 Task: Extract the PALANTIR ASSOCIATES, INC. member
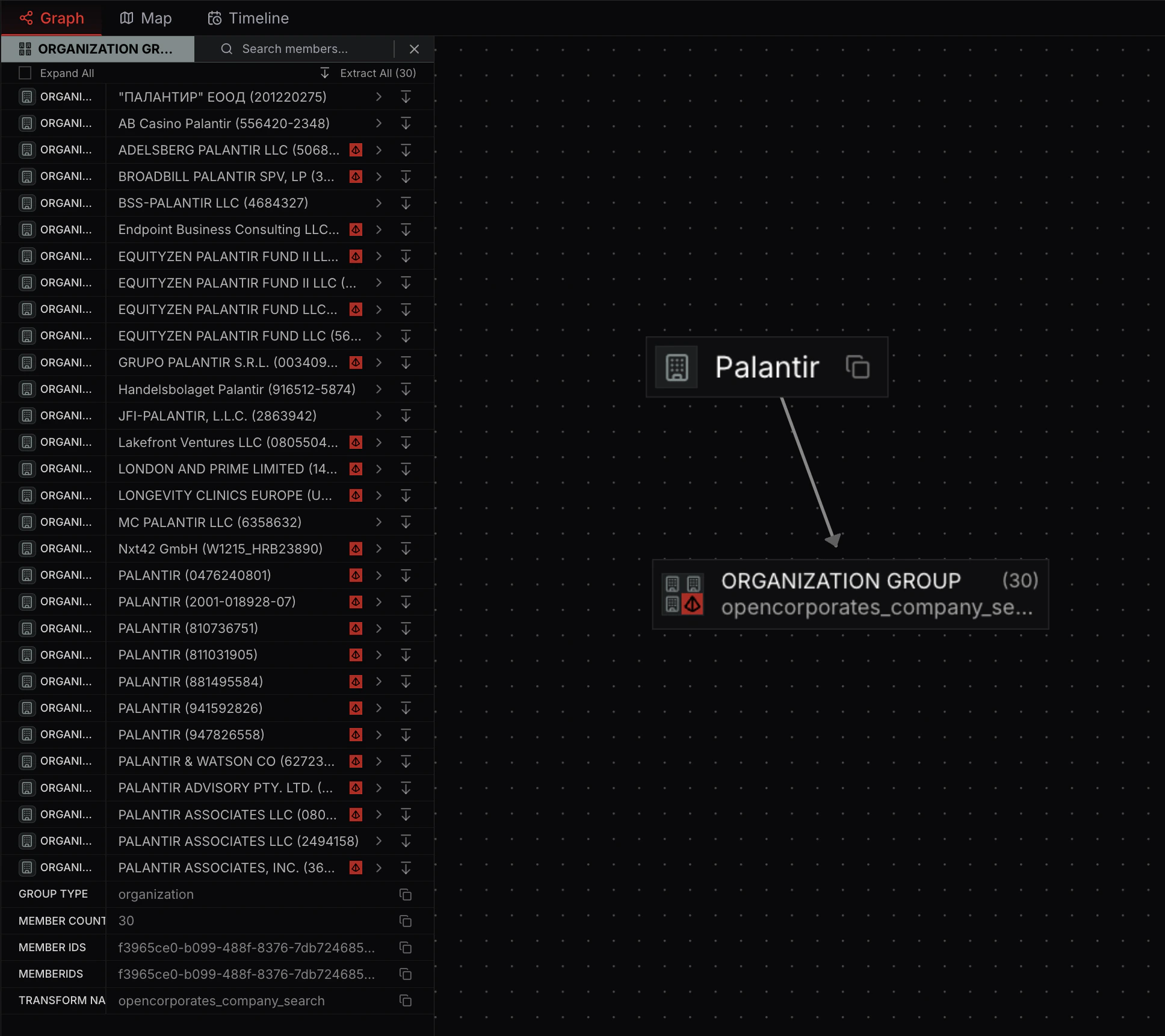[406, 867]
